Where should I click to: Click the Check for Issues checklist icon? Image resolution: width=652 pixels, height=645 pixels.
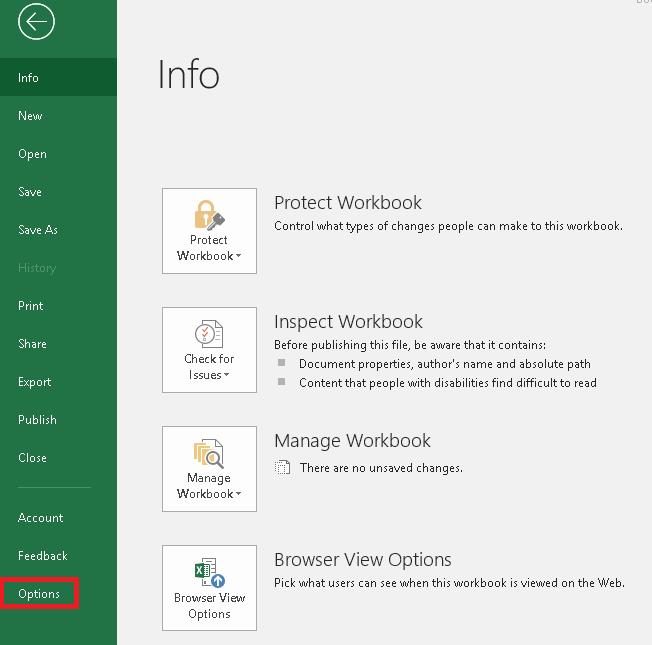point(209,334)
